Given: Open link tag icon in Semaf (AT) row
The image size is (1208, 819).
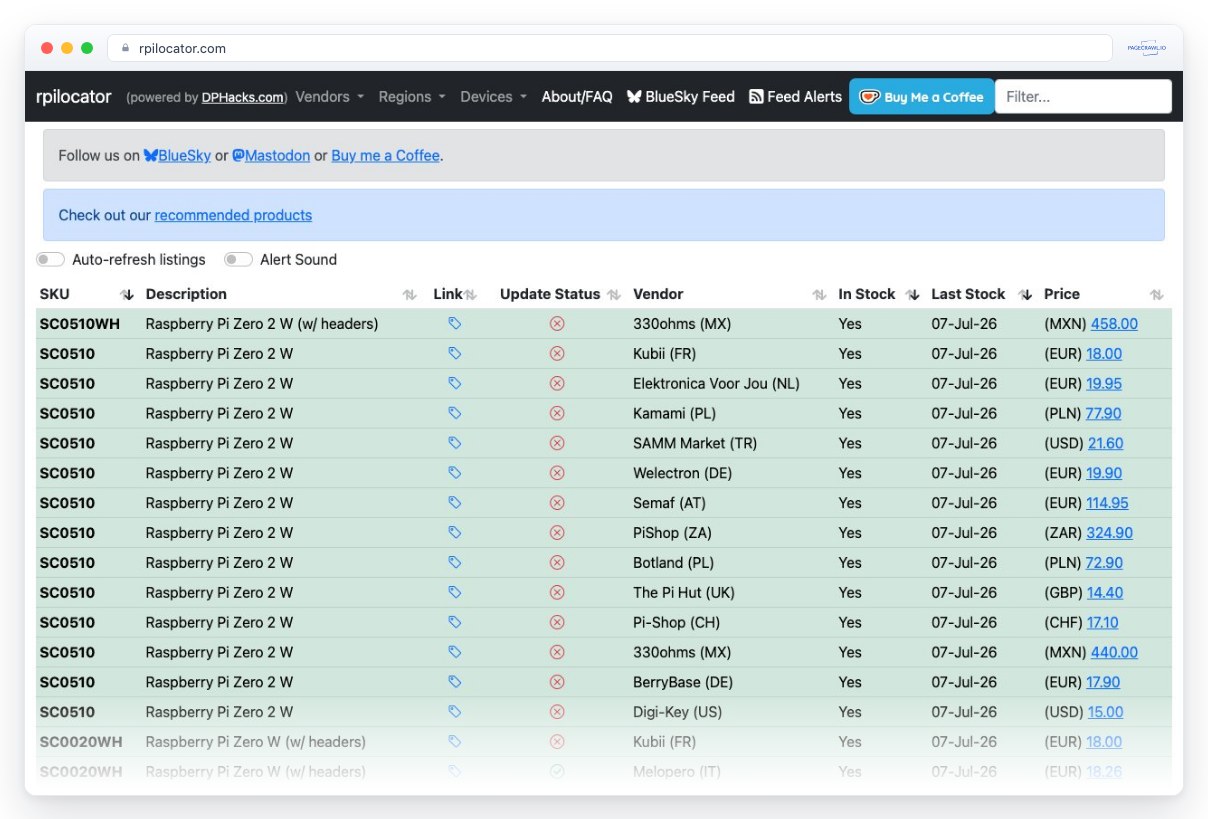Looking at the screenshot, I should (454, 503).
